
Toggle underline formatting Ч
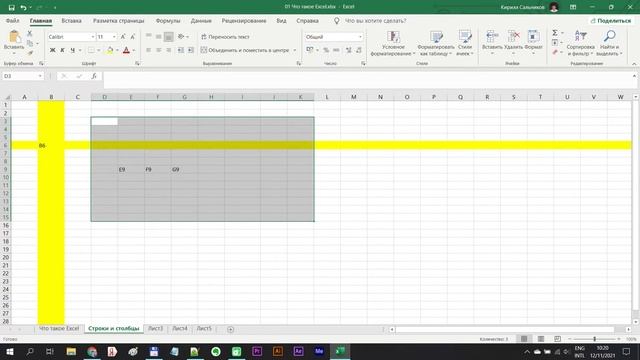pyautogui.click(x=73, y=50)
